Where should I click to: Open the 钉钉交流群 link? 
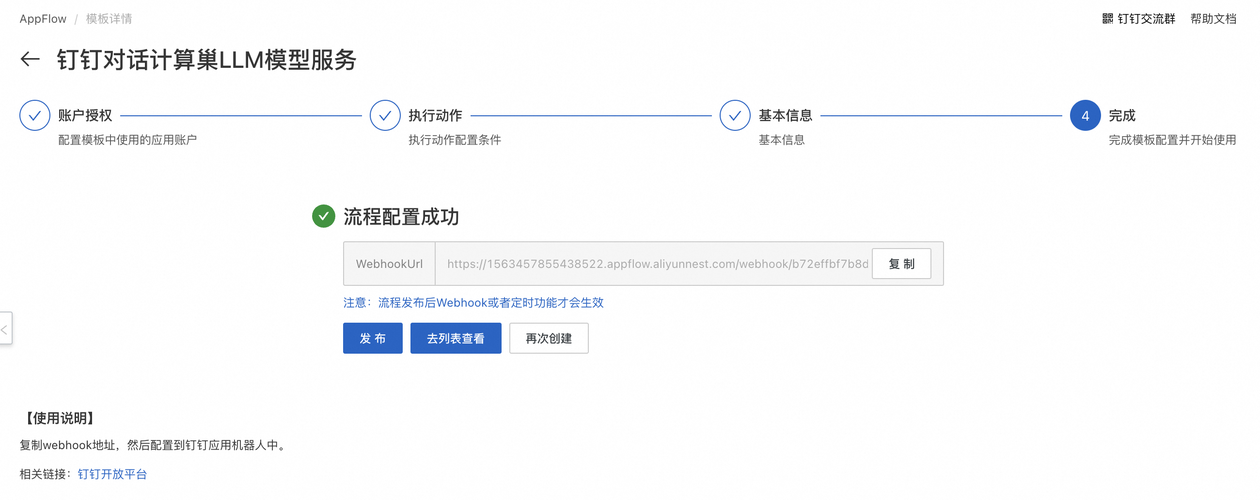pyautogui.click(x=1146, y=19)
